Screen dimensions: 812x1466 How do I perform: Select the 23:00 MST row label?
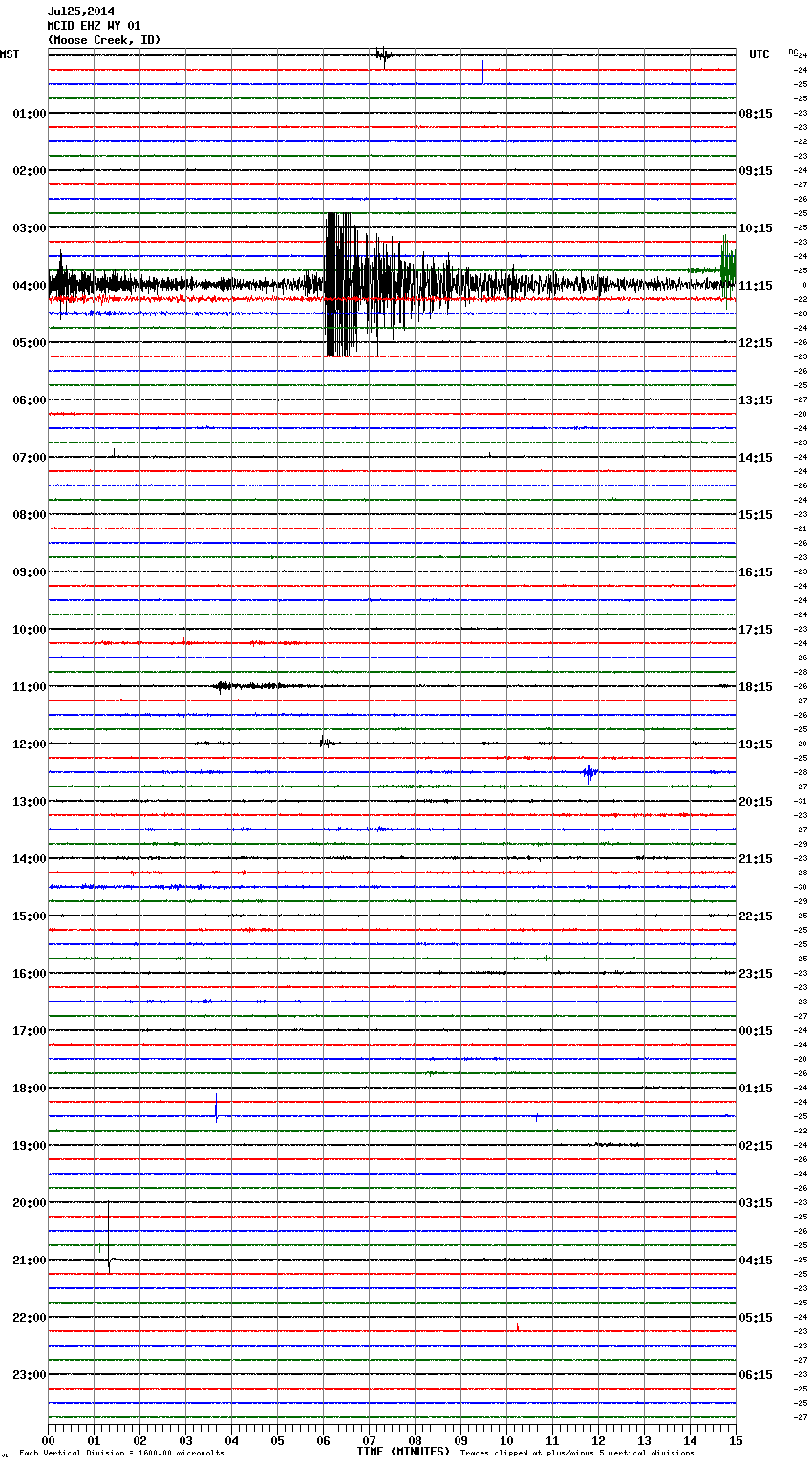[30, 1375]
